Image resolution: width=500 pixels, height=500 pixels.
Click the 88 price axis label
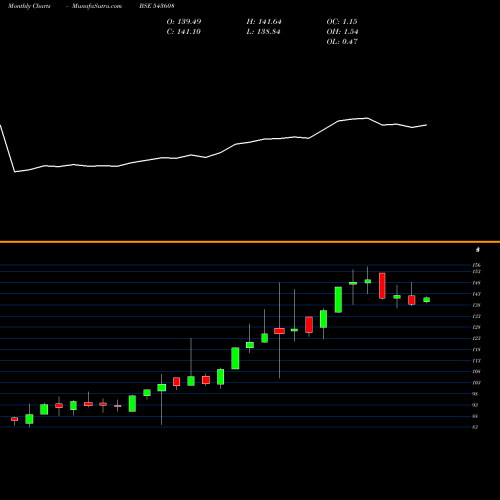[x=475, y=416]
